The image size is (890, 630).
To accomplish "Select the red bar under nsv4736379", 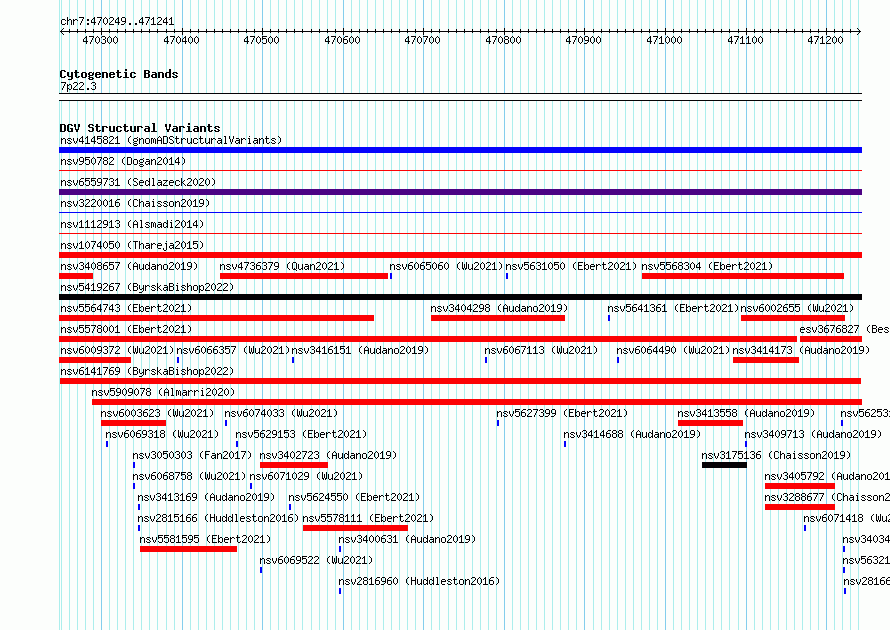I will [304, 276].
